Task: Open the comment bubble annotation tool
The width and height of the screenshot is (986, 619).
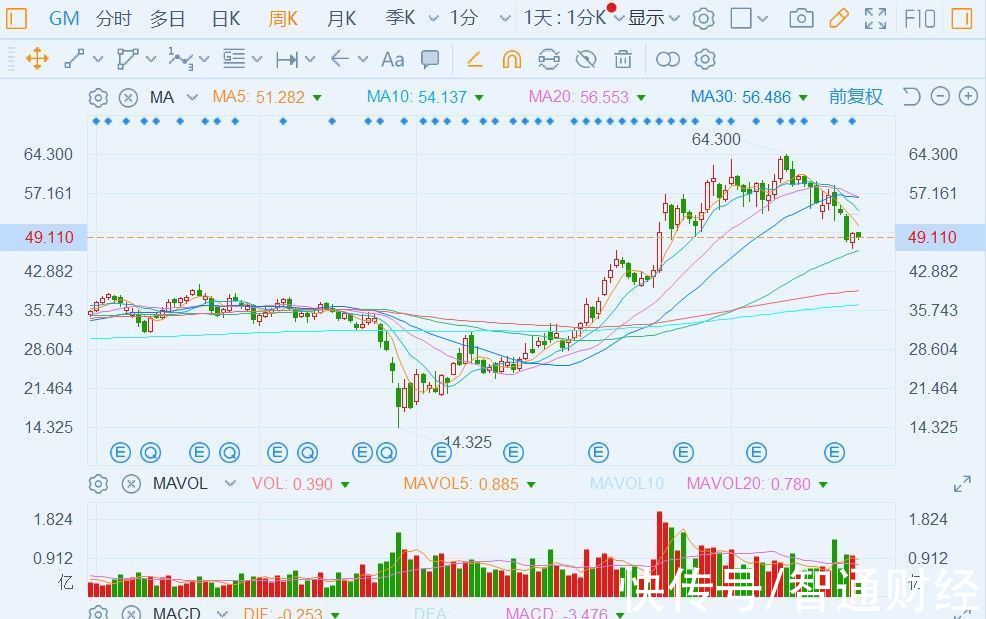Action: point(430,60)
